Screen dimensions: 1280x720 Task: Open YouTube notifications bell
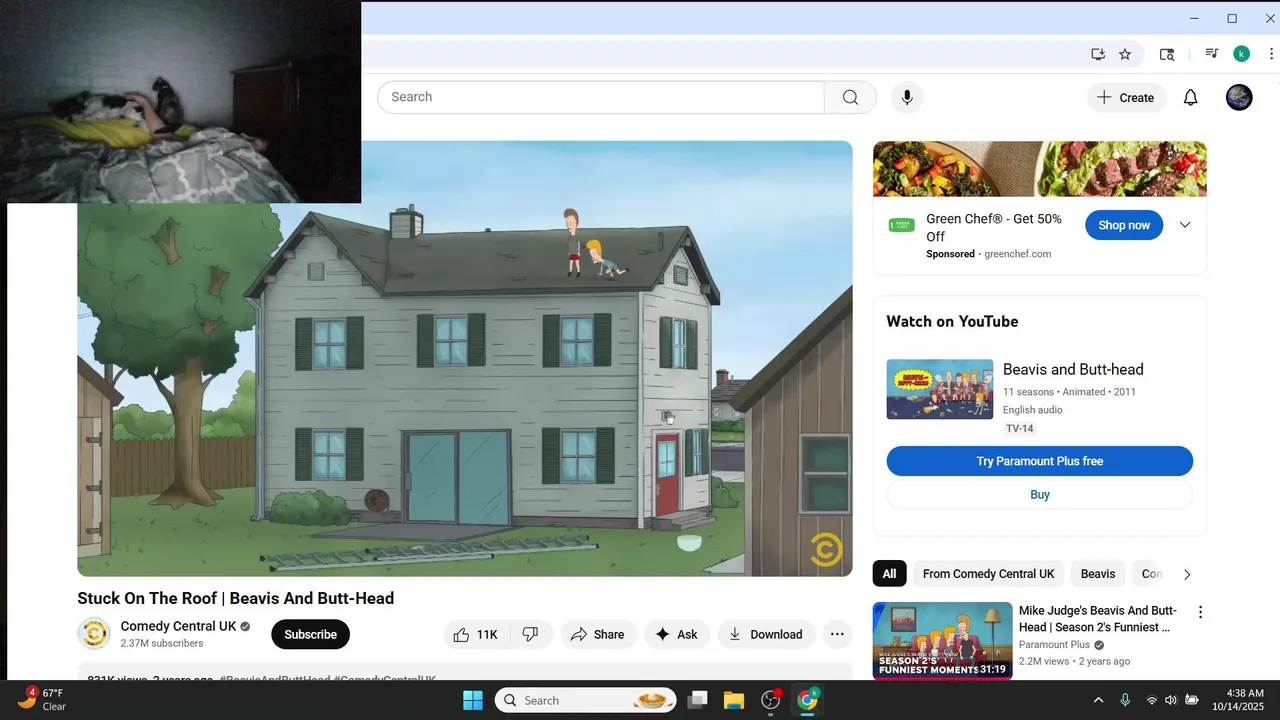(x=1190, y=97)
